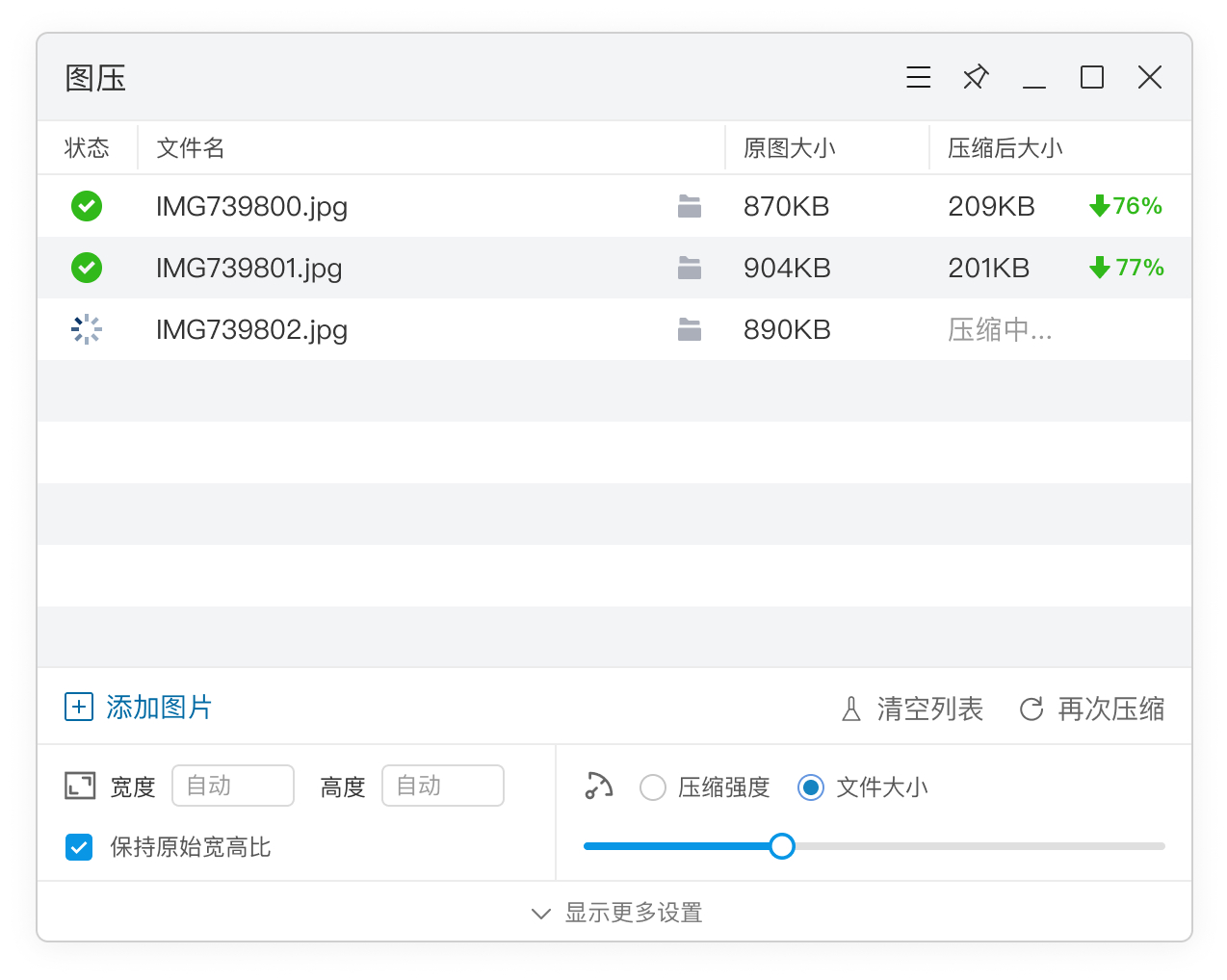This screenshot has height=980, width=1227.
Task: Click 再次压缩 to recompress
Action: (1092, 709)
